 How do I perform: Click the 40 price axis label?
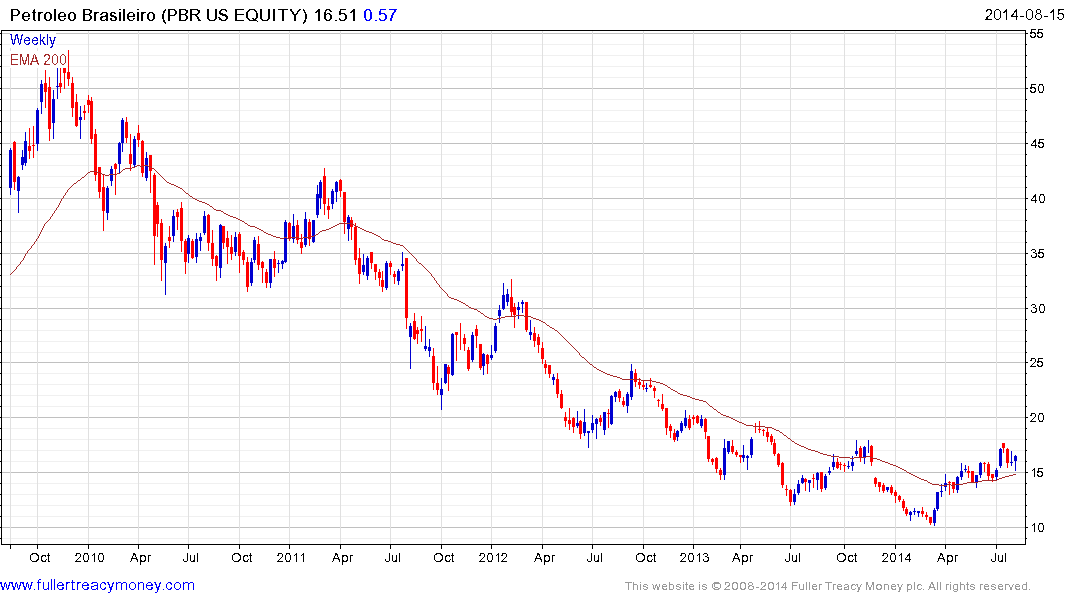pyautogui.click(x=1037, y=198)
